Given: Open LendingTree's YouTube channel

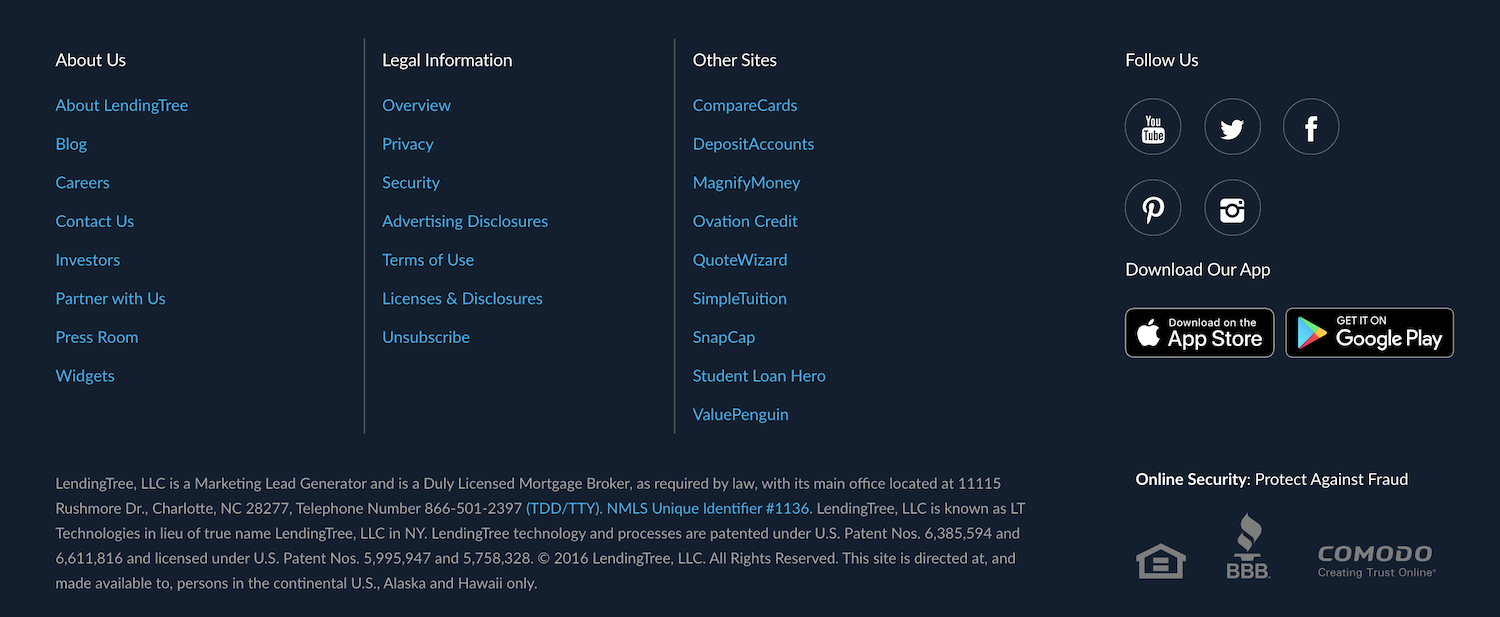Looking at the screenshot, I should click(1152, 127).
